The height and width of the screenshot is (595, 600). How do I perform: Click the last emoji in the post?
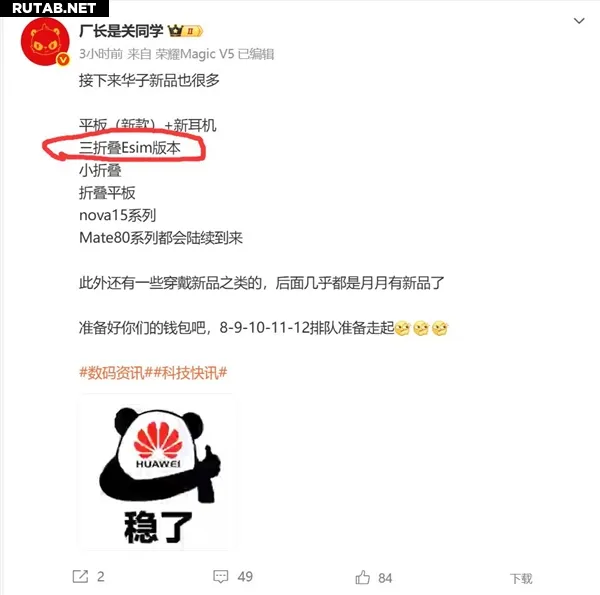[440, 328]
